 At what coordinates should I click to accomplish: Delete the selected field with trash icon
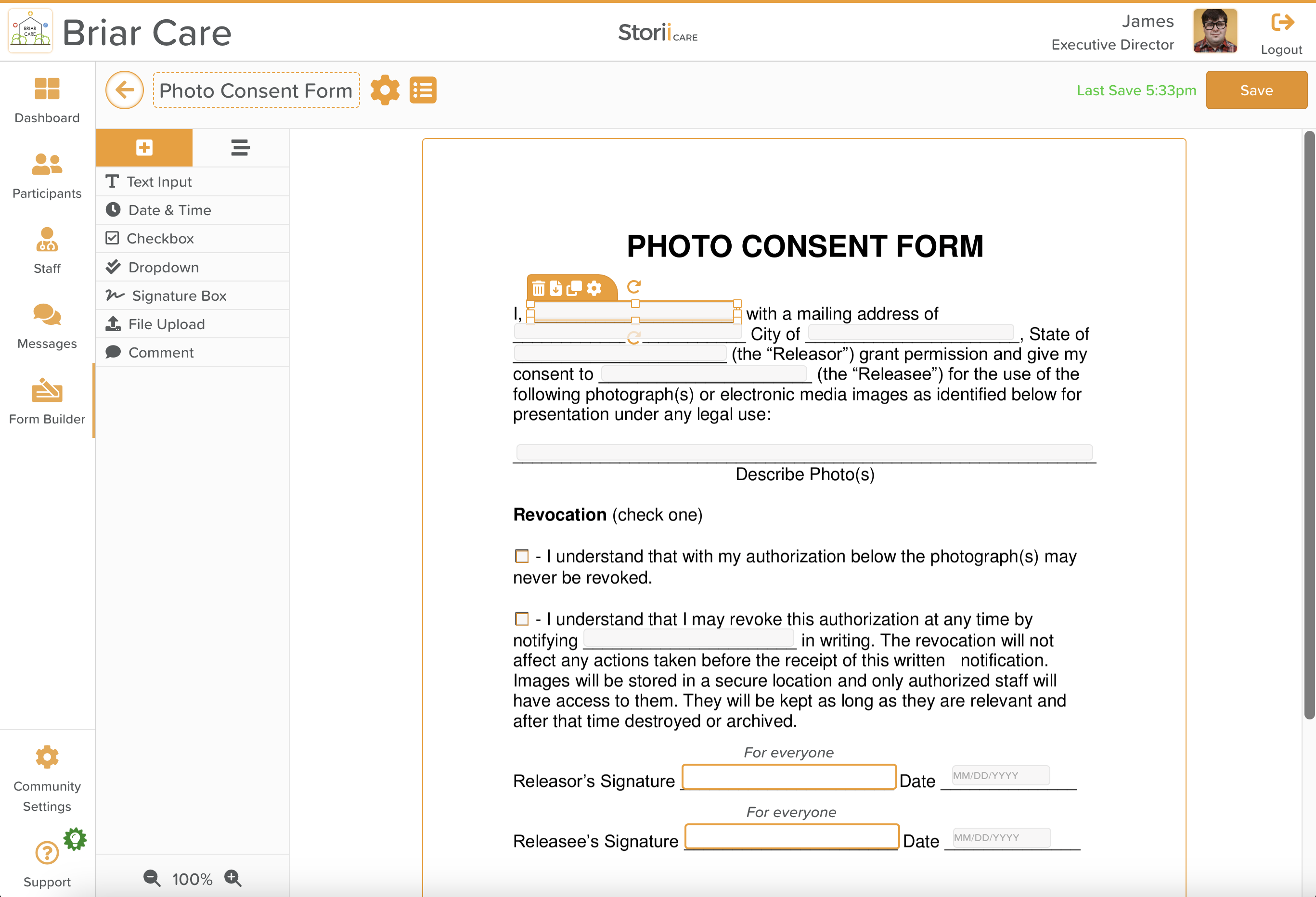pos(539,289)
